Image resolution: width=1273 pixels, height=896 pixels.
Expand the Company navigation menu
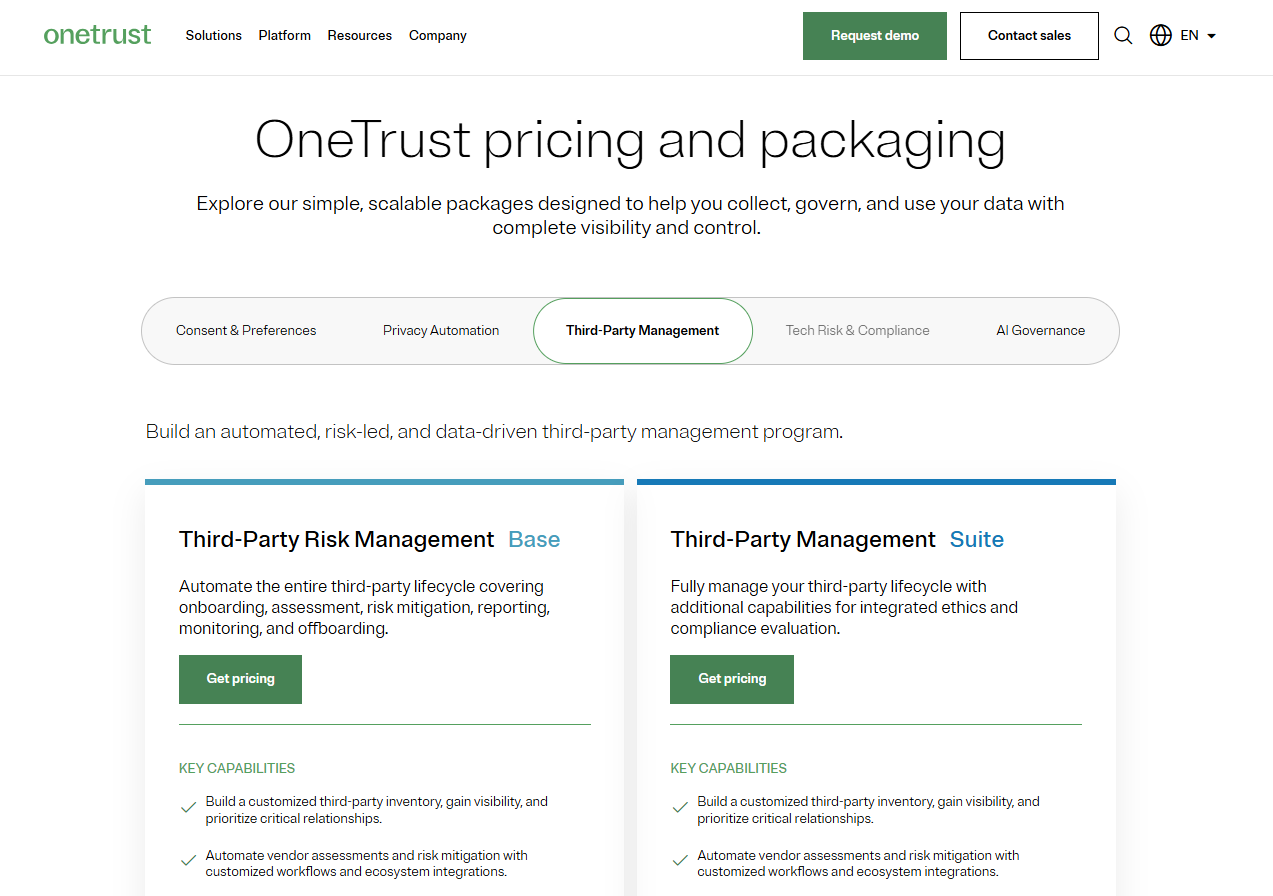[437, 36]
